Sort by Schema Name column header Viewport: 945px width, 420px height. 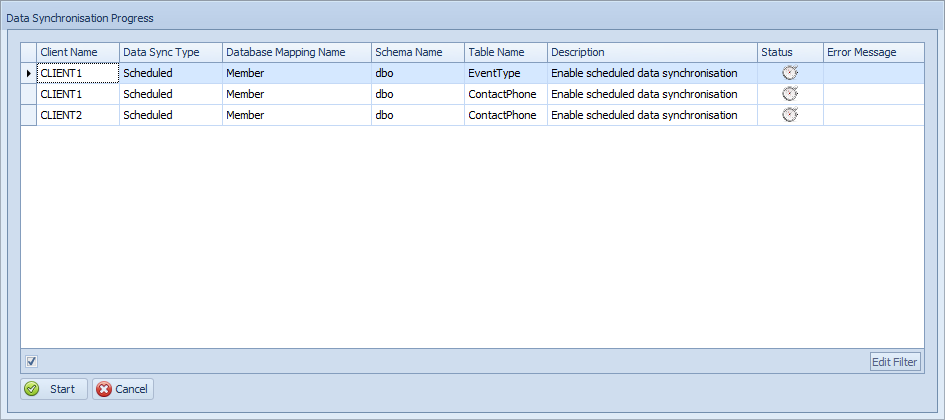418,52
